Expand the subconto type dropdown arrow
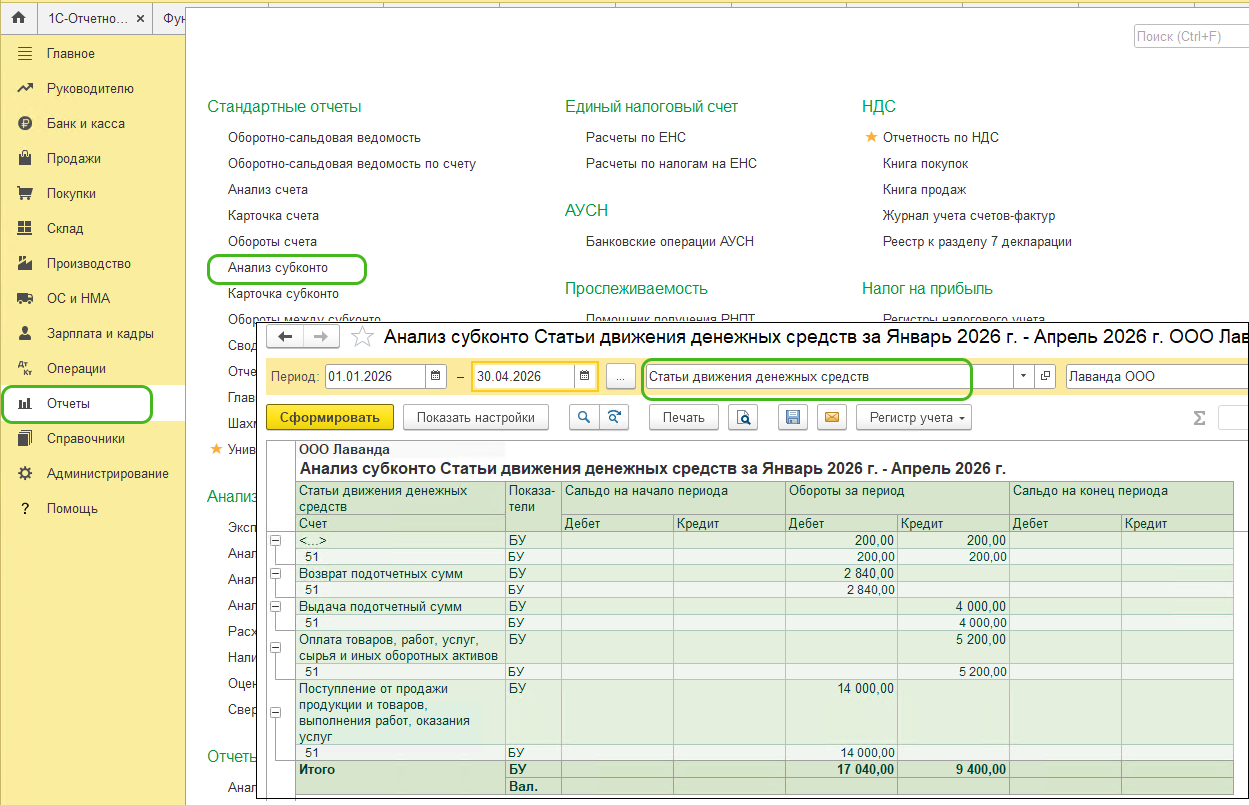The image size is (1249, 805). [1022, 377]
